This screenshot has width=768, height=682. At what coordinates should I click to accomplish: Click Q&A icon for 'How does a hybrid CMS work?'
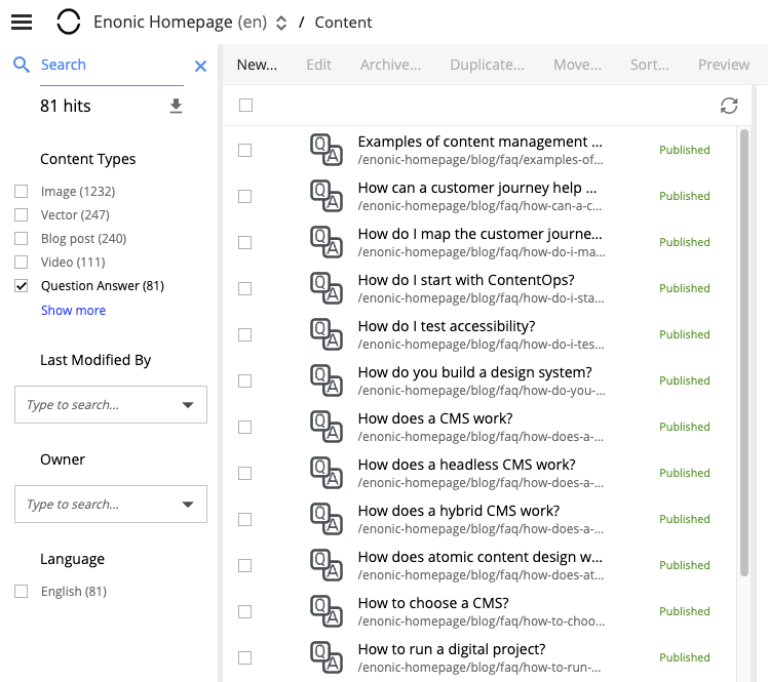click(326, 519)
